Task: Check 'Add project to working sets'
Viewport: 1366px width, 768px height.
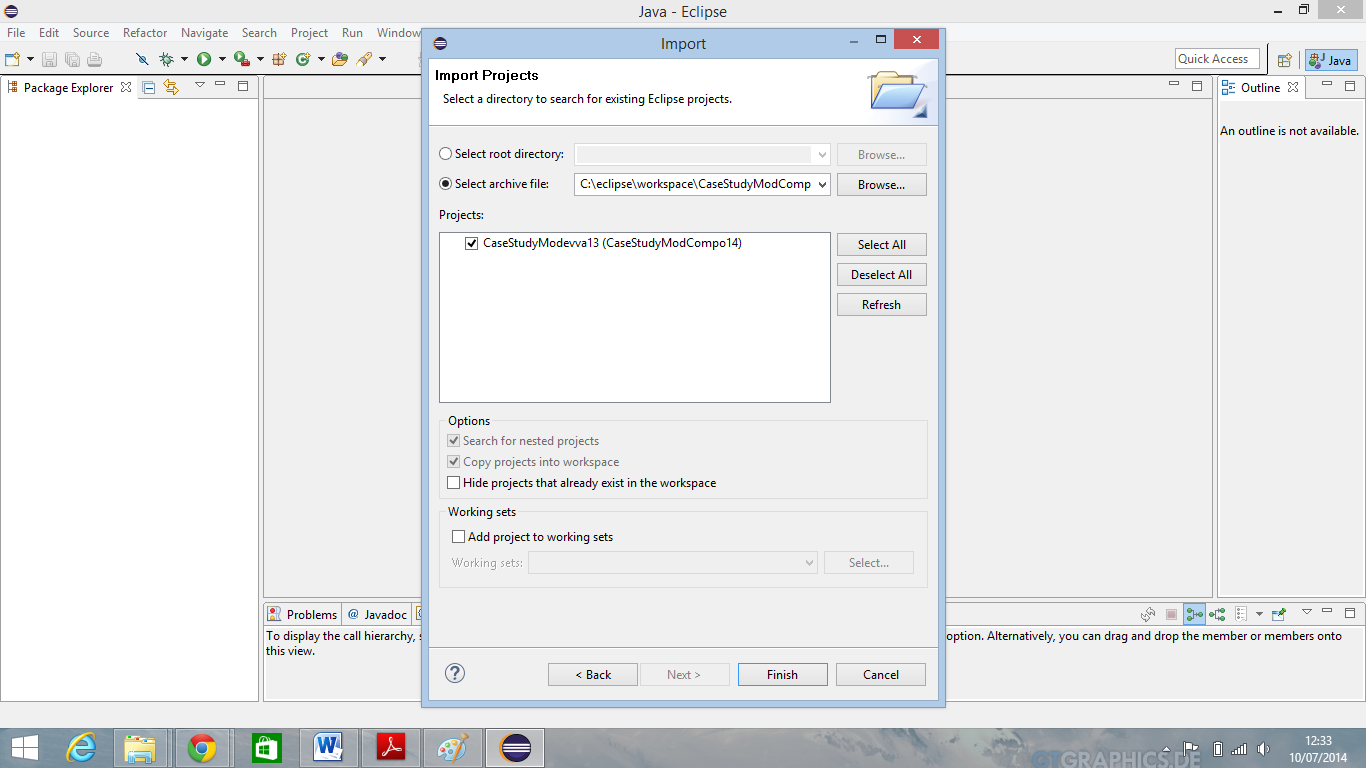Action: (459, 537)
